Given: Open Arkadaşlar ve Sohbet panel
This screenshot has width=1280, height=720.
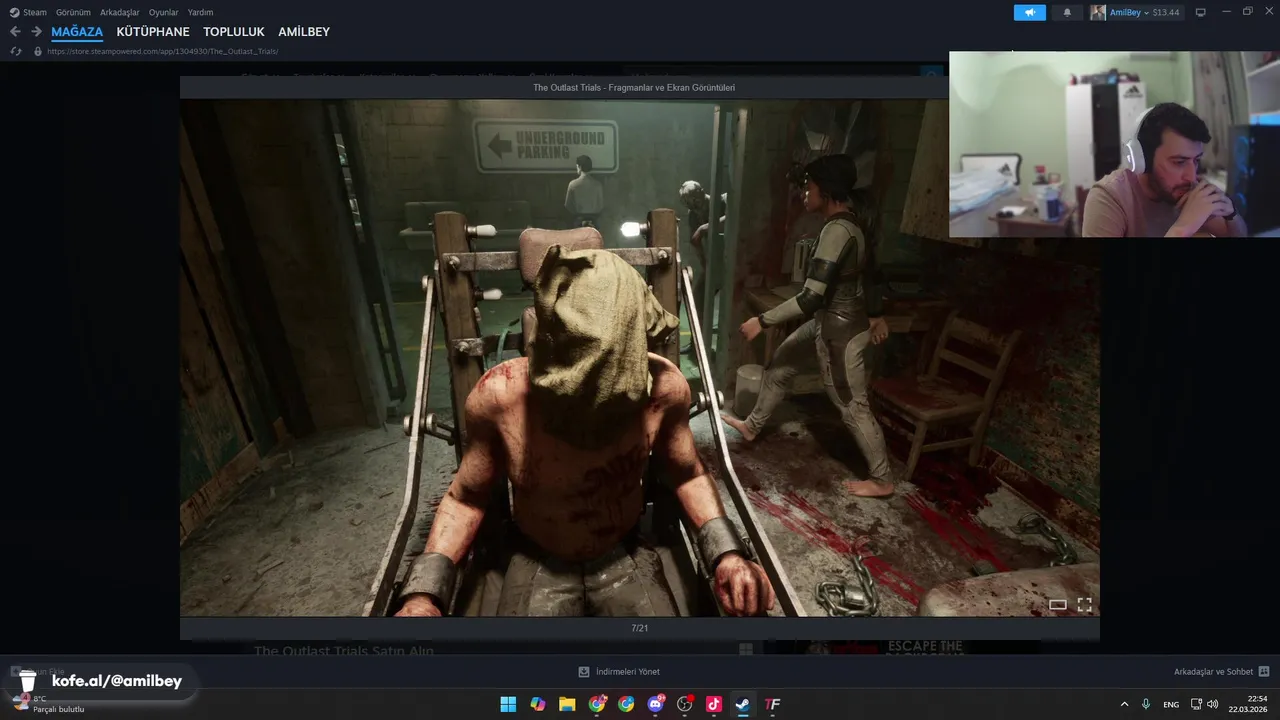Looking at the screenshot, I should point(1221,672).
